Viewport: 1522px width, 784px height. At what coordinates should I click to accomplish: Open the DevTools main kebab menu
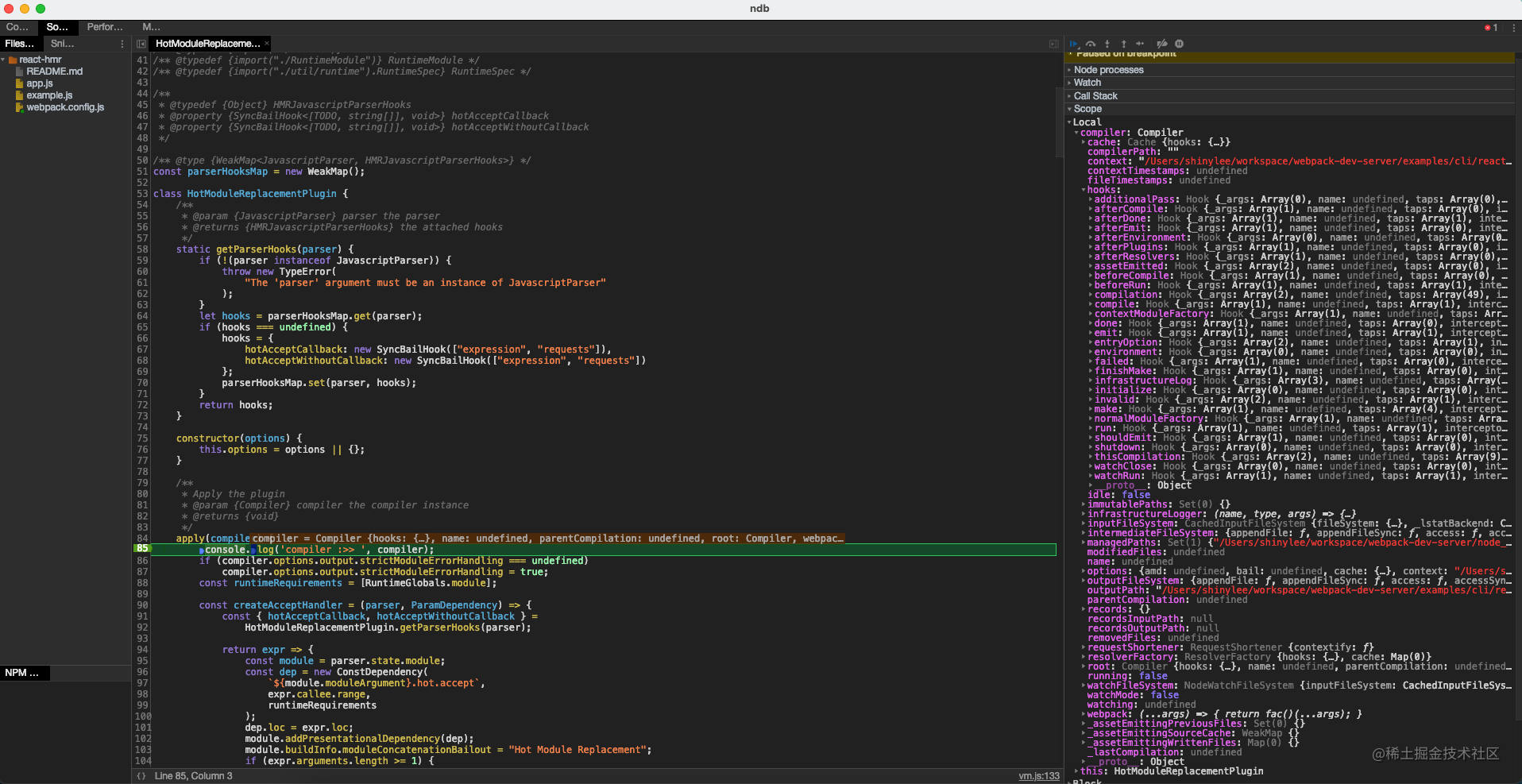tap(1514, 28)
